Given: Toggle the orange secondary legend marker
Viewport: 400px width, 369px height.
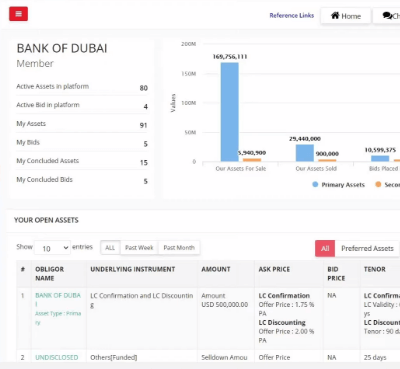Looking at the screenshot, I should tap(378, 184).
